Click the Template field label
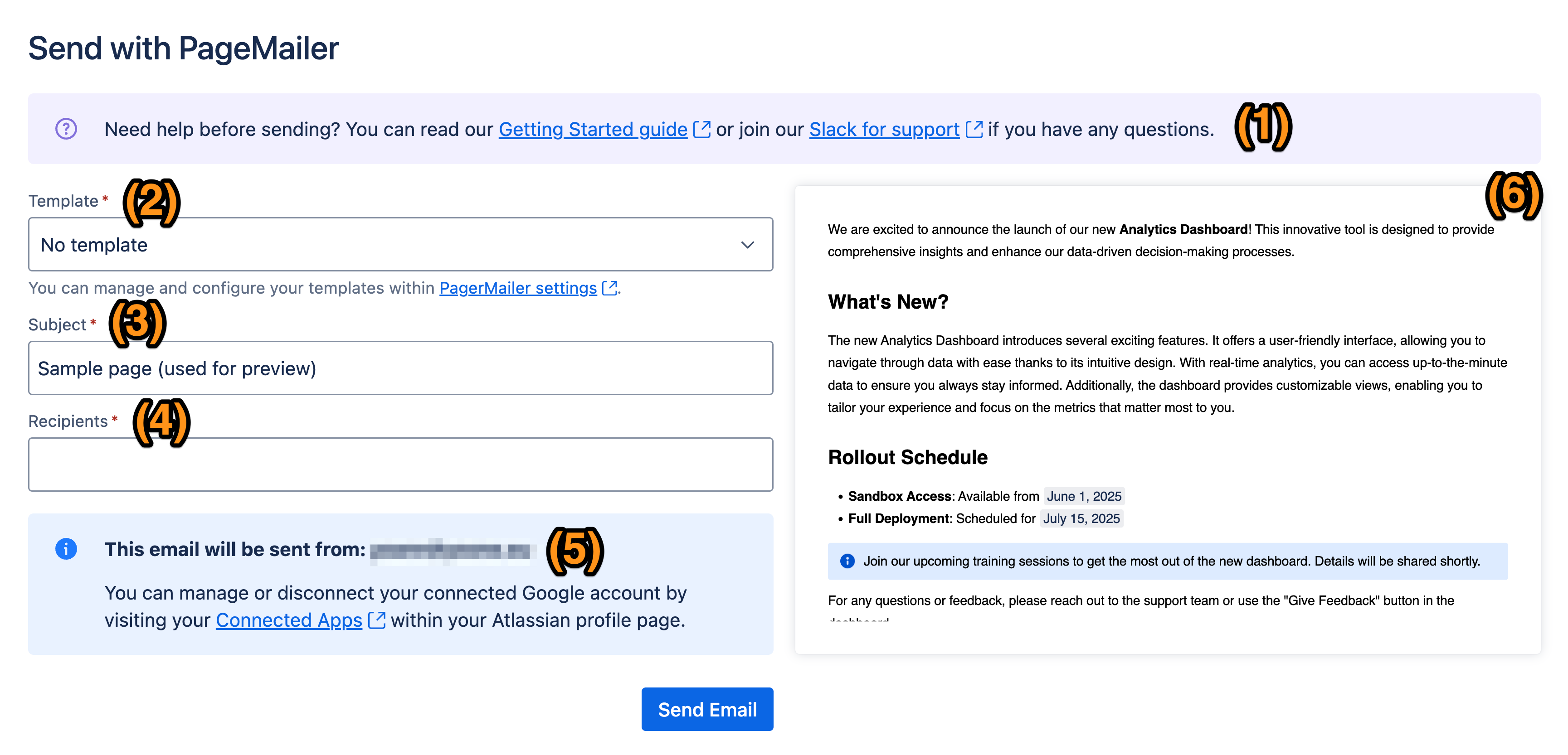 pos(63,201)
